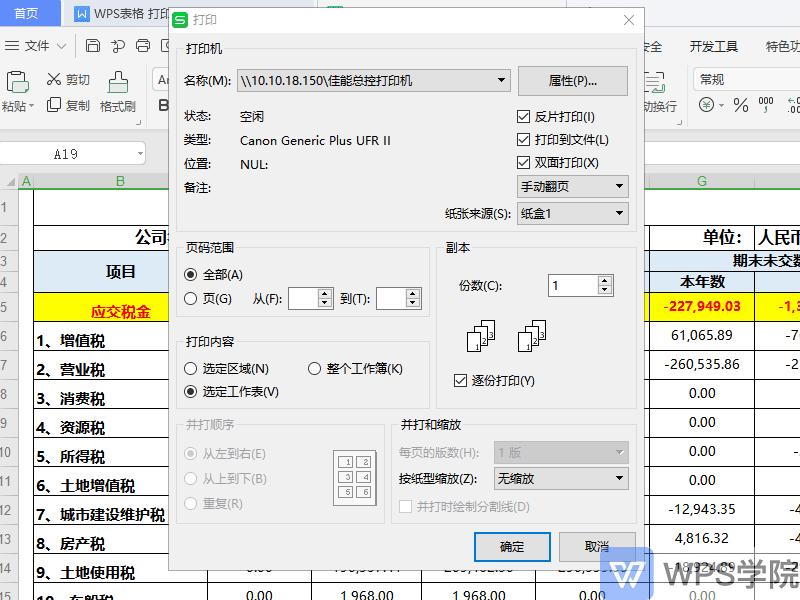Apply percent style from the ribbon
Viewport: 800px width, 600px height.
pos(740,104)
